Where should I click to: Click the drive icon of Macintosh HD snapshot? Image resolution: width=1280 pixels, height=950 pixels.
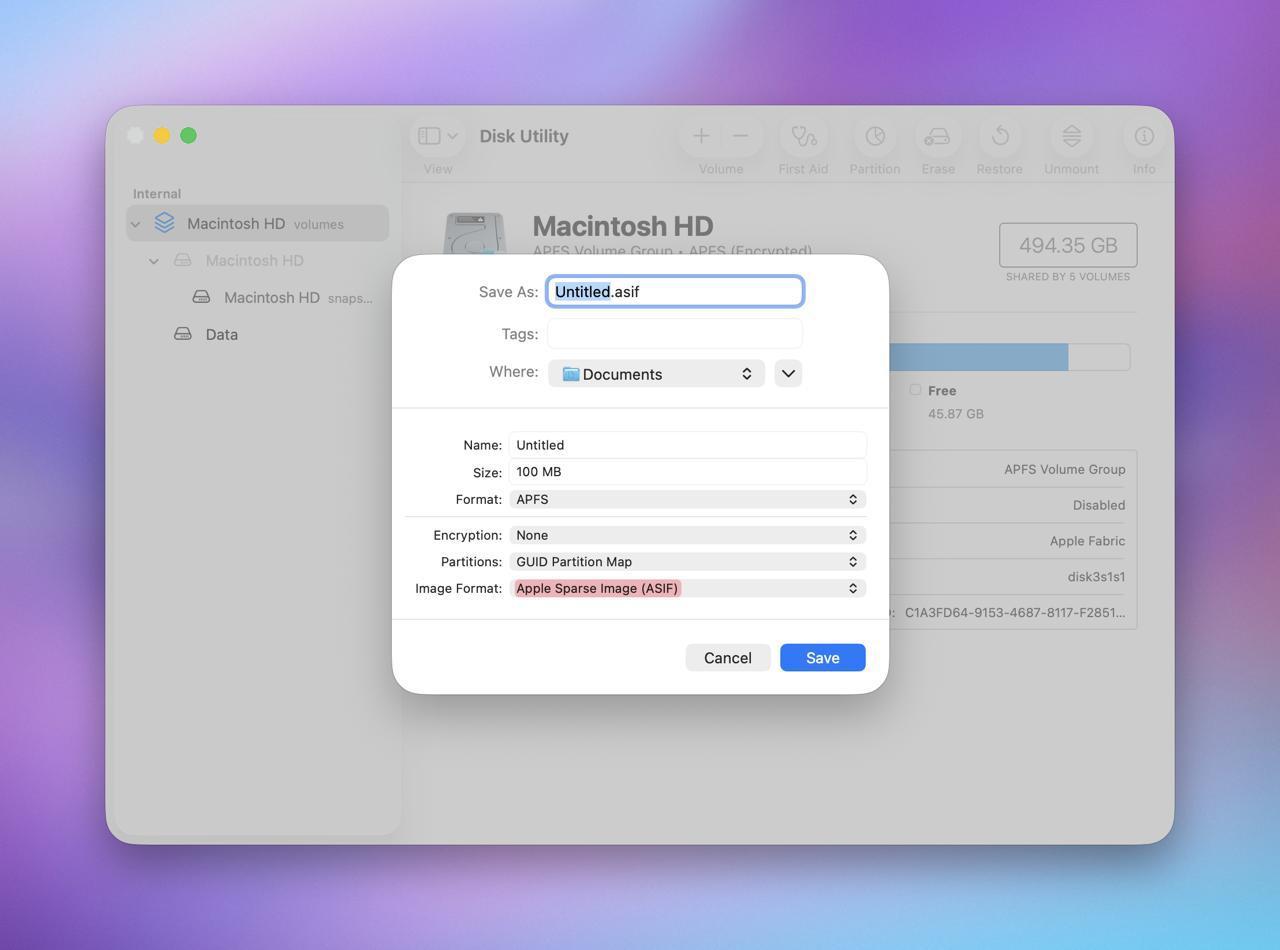pos(201,297)
